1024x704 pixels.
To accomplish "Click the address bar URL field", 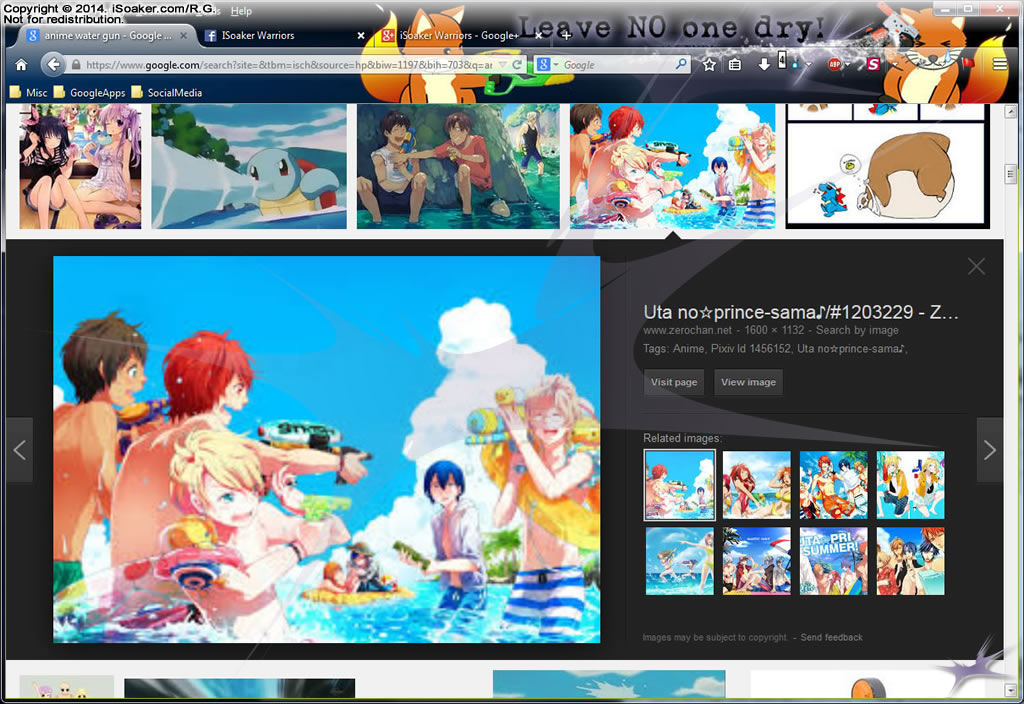I will pyautogui.click(x=291, y=65).
